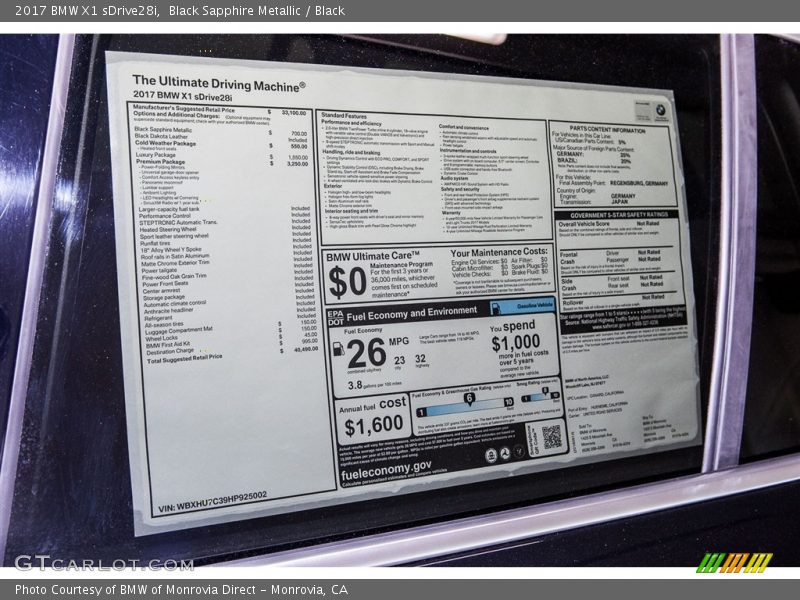Click the top caption '2017 BMW X1 sDrive28i, Black Sapphire Metallic'
Viewport: 800px width, 600px height.
click(180, 11)
